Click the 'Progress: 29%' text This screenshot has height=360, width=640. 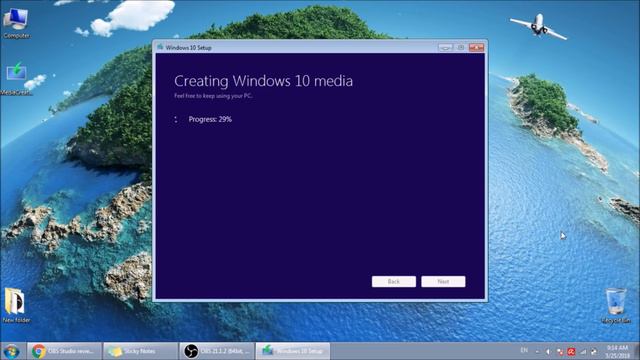pos(210,119)
